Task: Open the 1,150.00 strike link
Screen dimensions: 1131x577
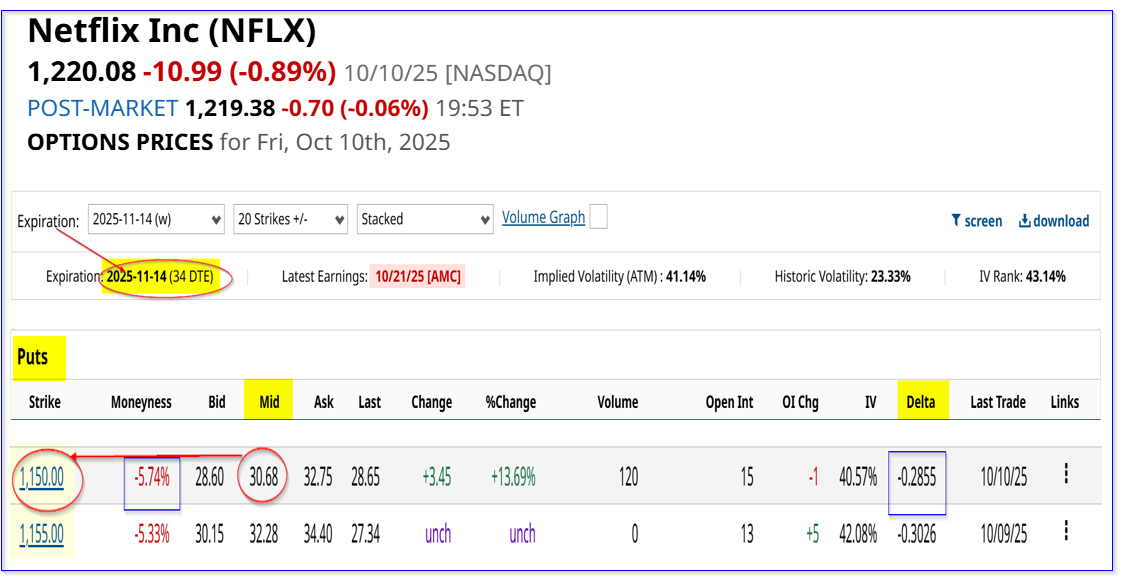Action: 41,477
